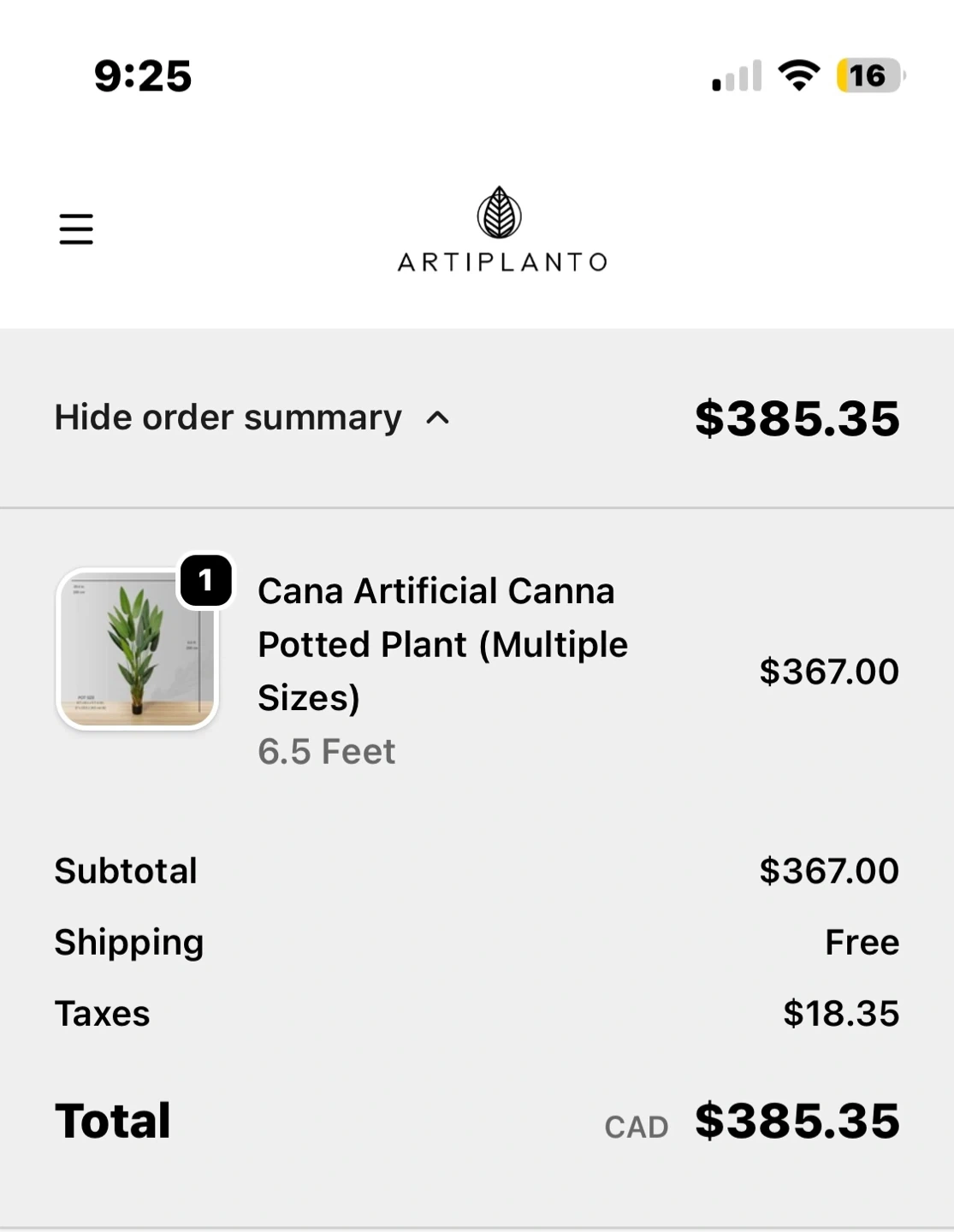
Task: Click the Free shipping value
Action: pyautogui.click(x=862, y=942)
